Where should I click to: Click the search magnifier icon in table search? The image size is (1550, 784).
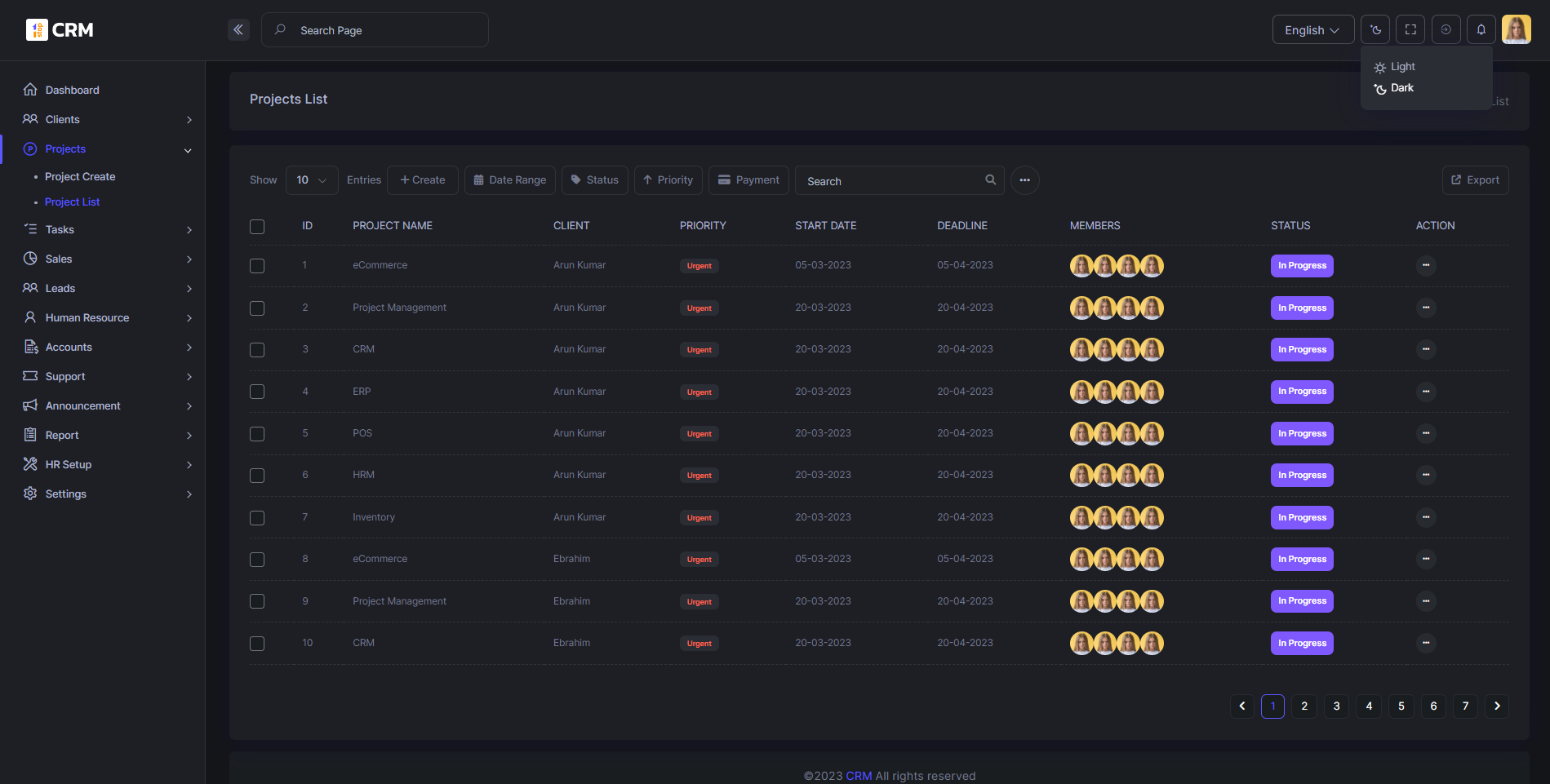(x=990, y=180)
